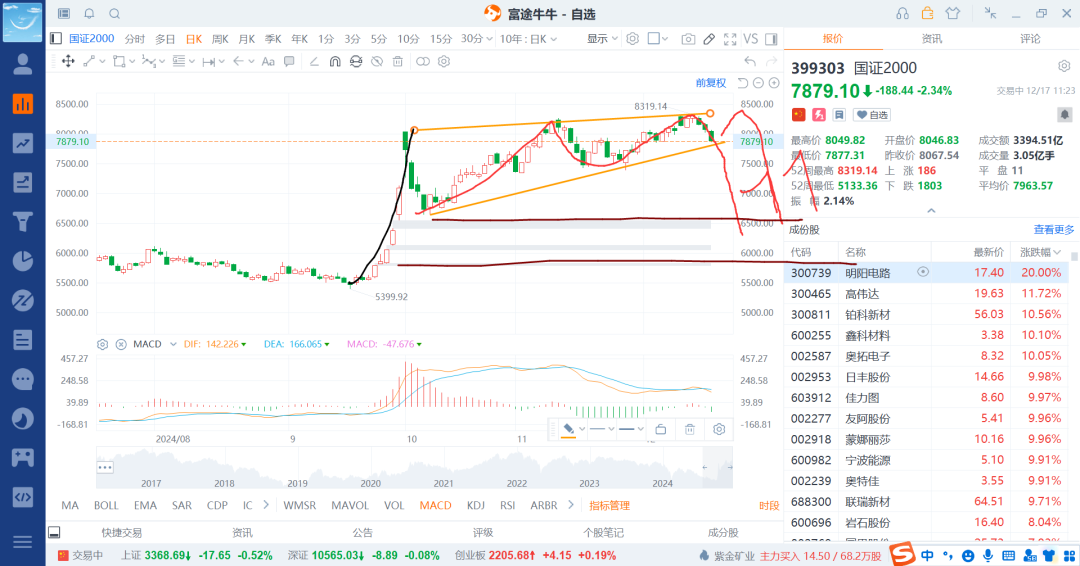
Task: Collapse quote details chevron above 成份股
Action: tap(931, 211)
